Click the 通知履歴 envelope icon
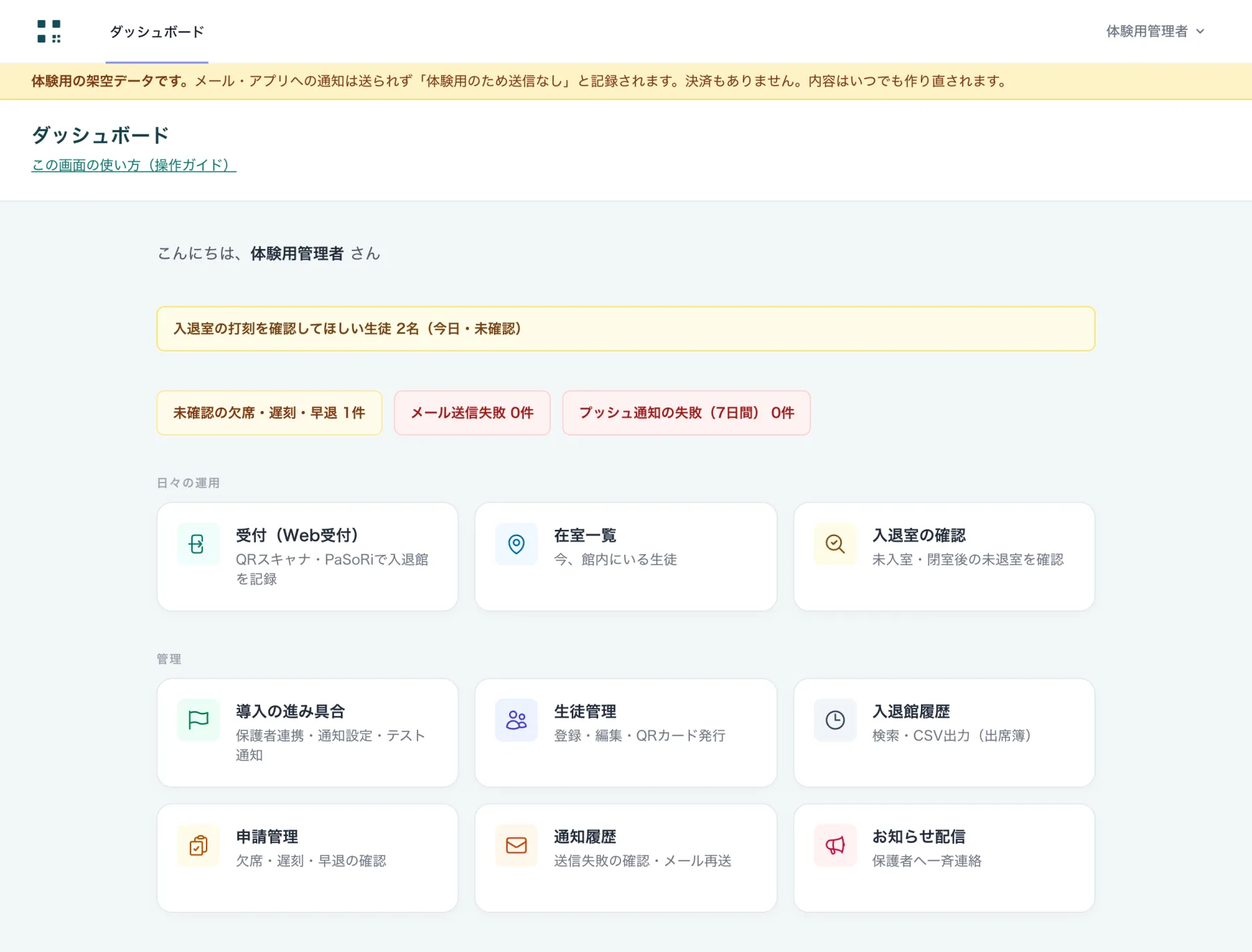Image resolution: width=1252 pixels, height=952 pixels. [516, 845]
